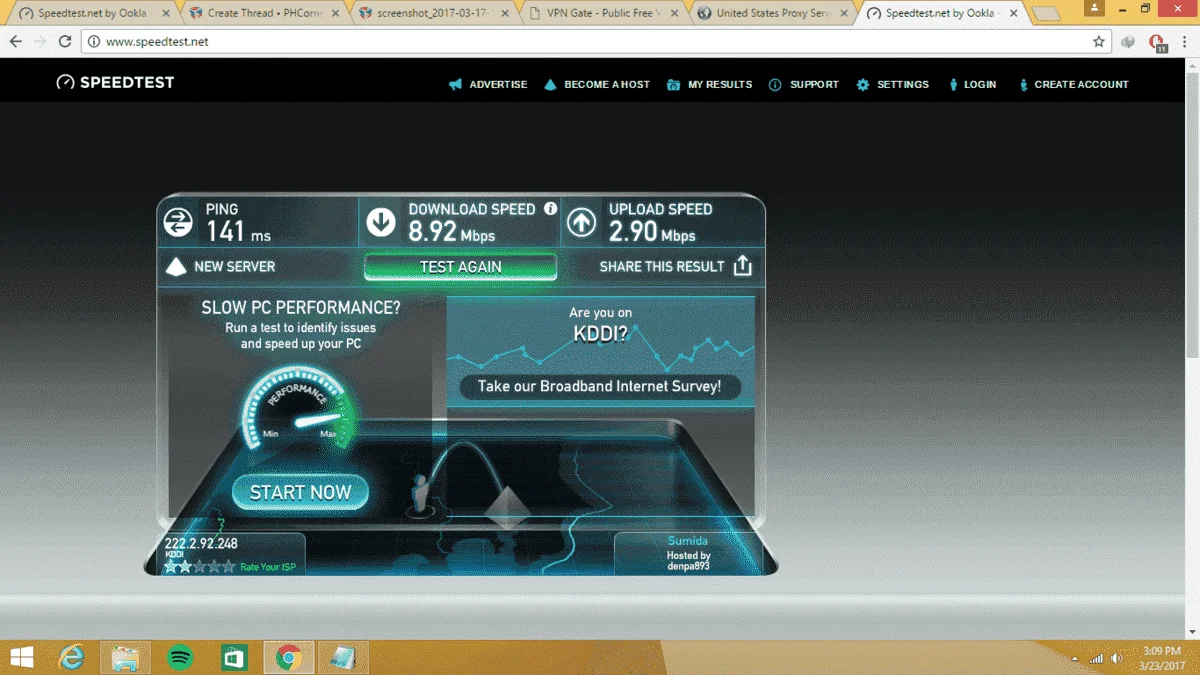The image size is (1200, 675).
Task: Click the upload speed arrow icon
Action: (581, 222)
